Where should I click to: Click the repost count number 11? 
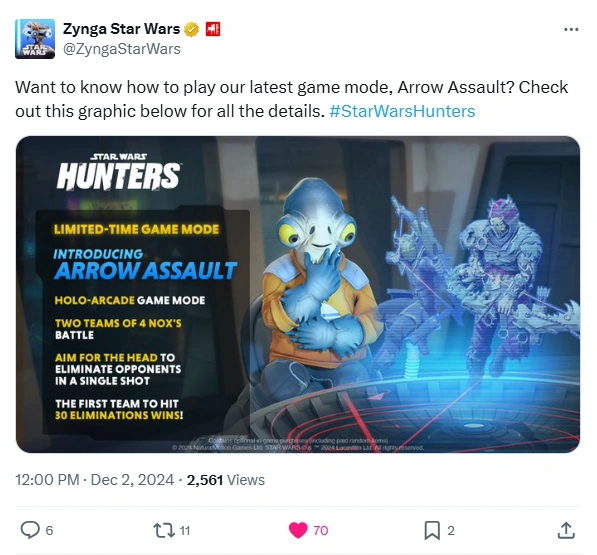tap(185, 531)
